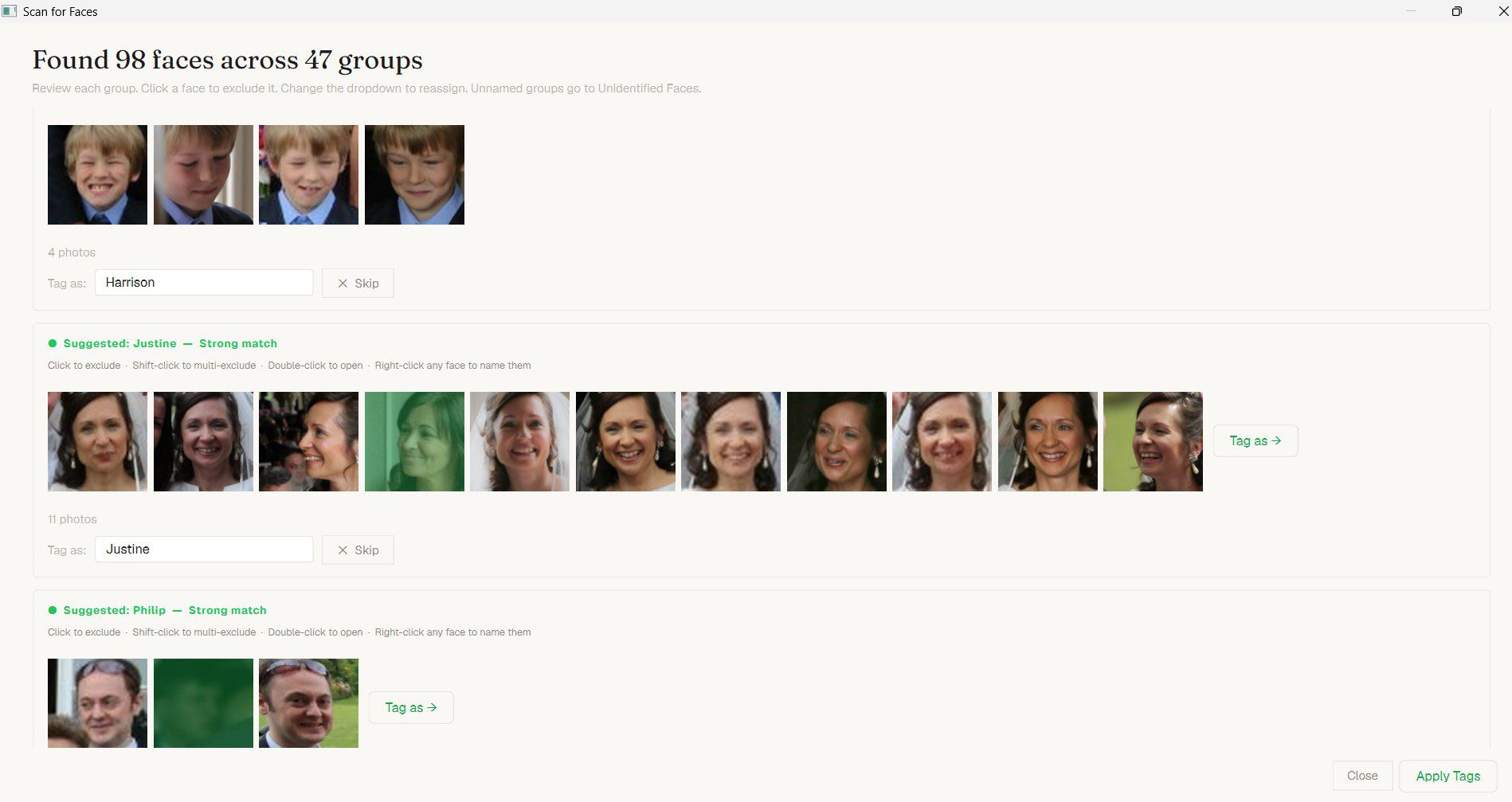Exclude last Justine face, outdoor profile
The height and width of the screenshot is (802, 1512).
coord(1153,441)
